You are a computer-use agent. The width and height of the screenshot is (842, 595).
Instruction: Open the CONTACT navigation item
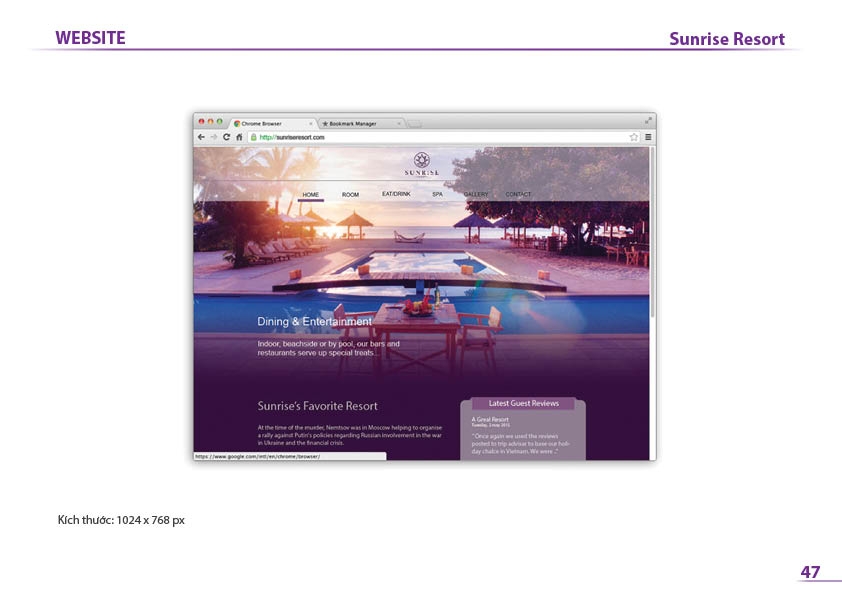518,194
